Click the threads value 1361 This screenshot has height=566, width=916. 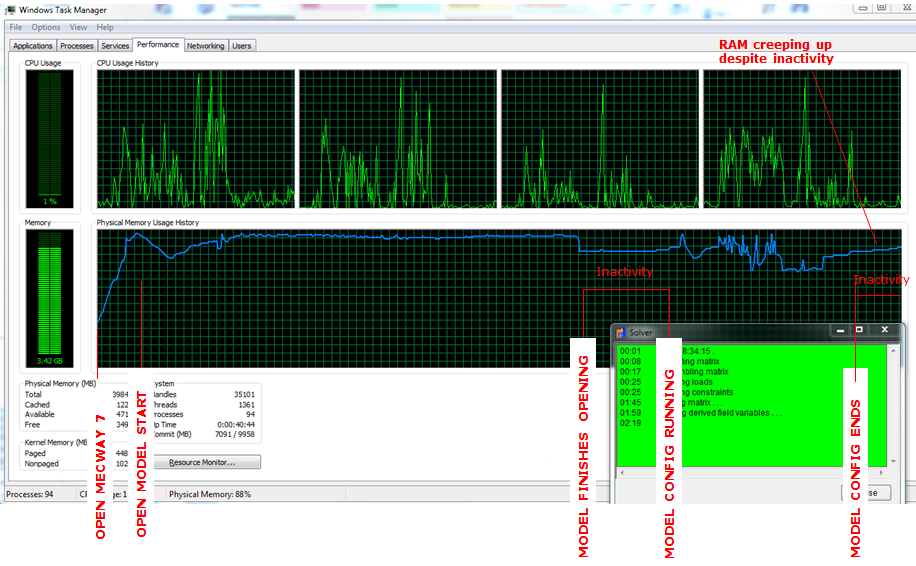point(247,404)
